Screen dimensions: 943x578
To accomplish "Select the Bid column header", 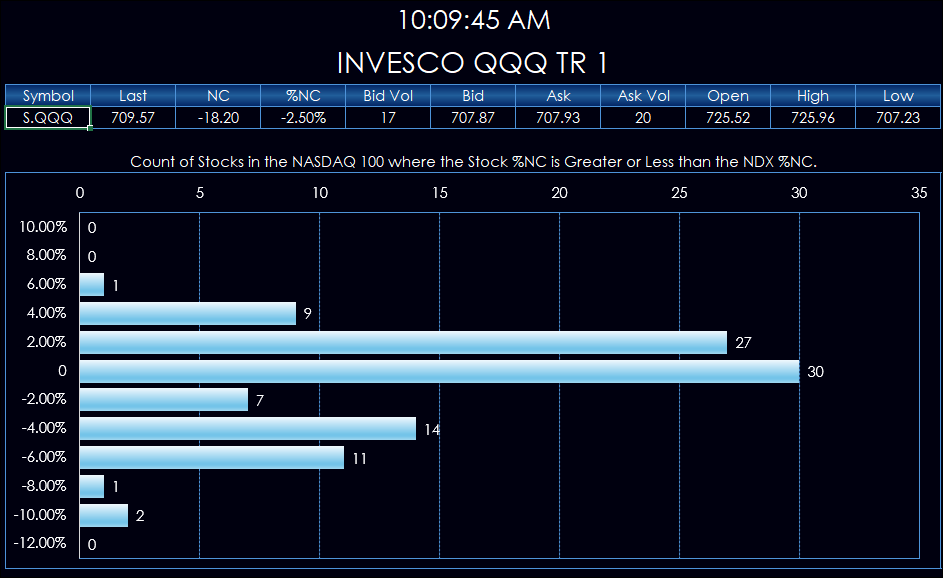I will coord(473,96).
